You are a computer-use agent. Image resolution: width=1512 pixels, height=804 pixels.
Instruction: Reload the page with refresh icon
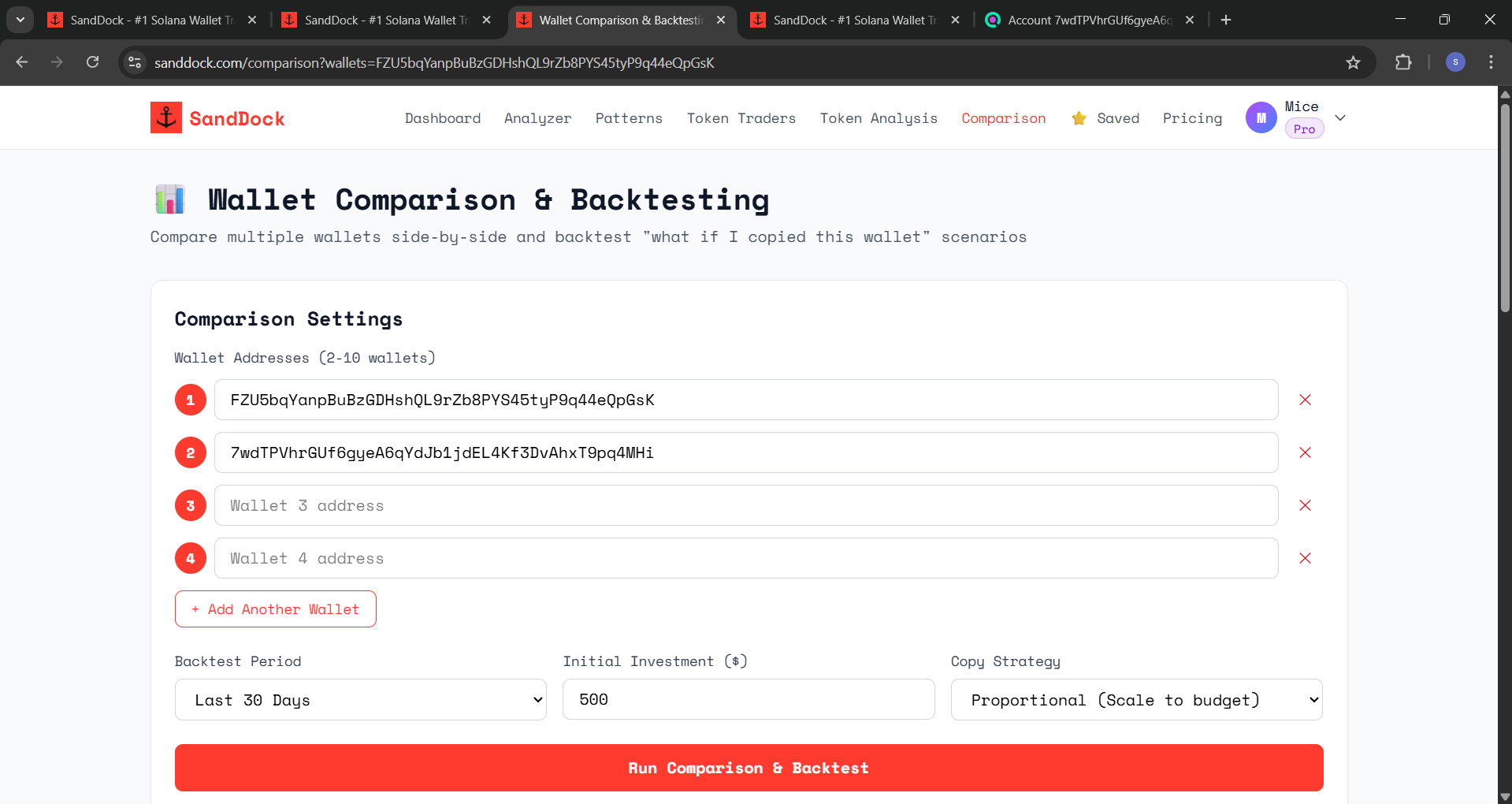(92, 62)
